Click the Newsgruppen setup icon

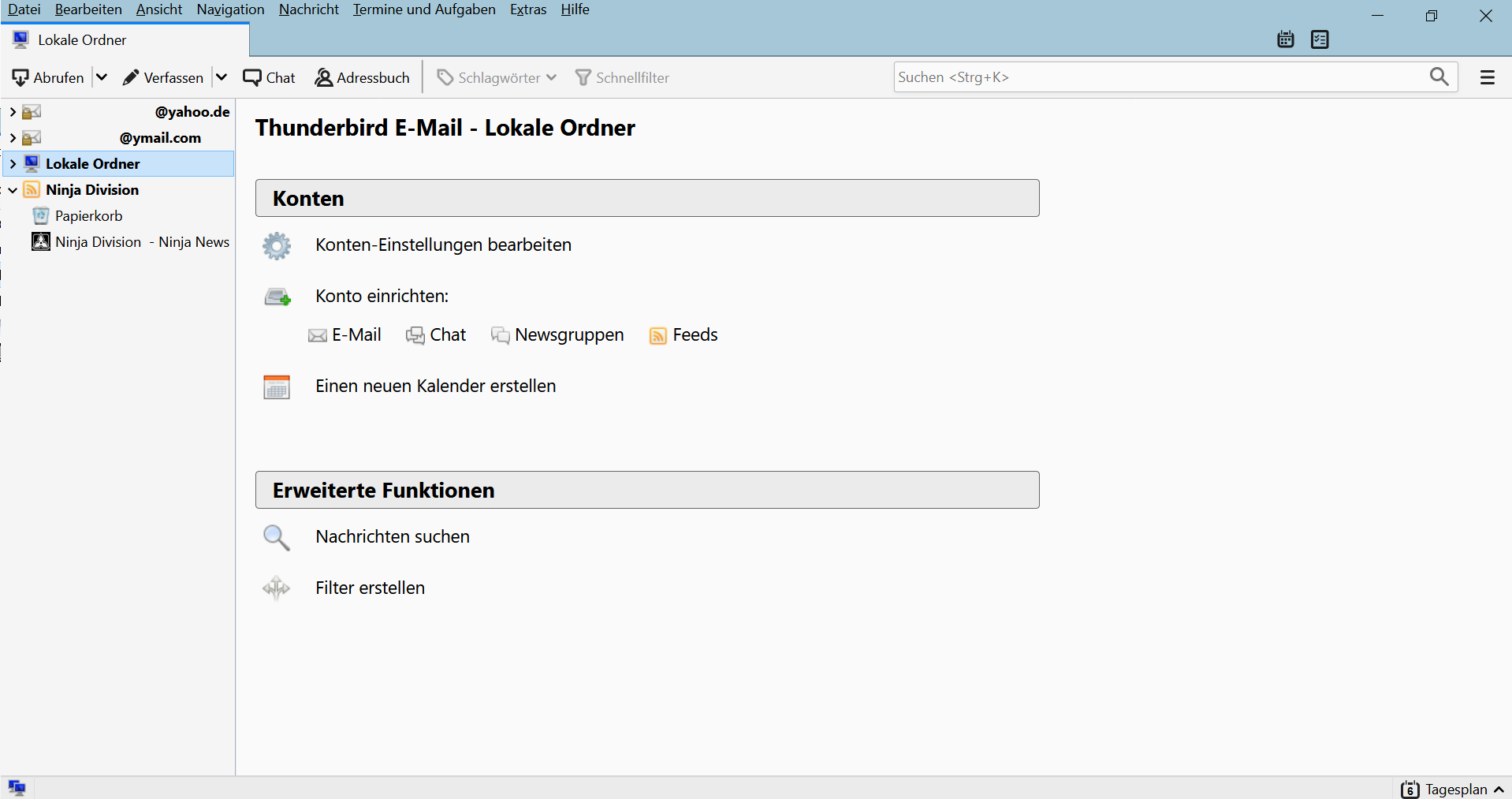501,336
